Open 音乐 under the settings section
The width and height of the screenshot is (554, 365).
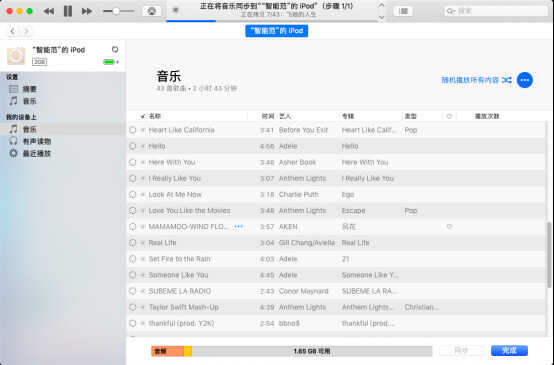pos(30,101)
